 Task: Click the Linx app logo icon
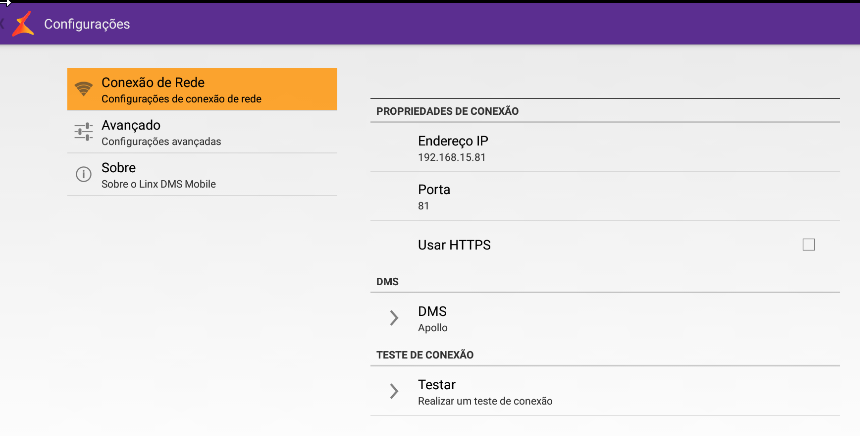[24, 24]
